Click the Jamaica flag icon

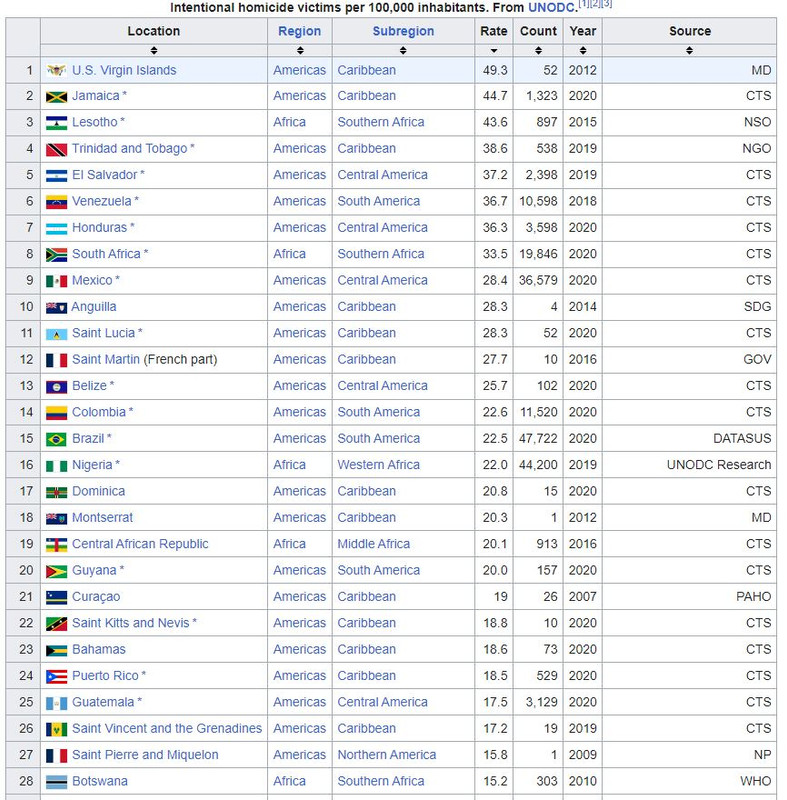(56, 96)
